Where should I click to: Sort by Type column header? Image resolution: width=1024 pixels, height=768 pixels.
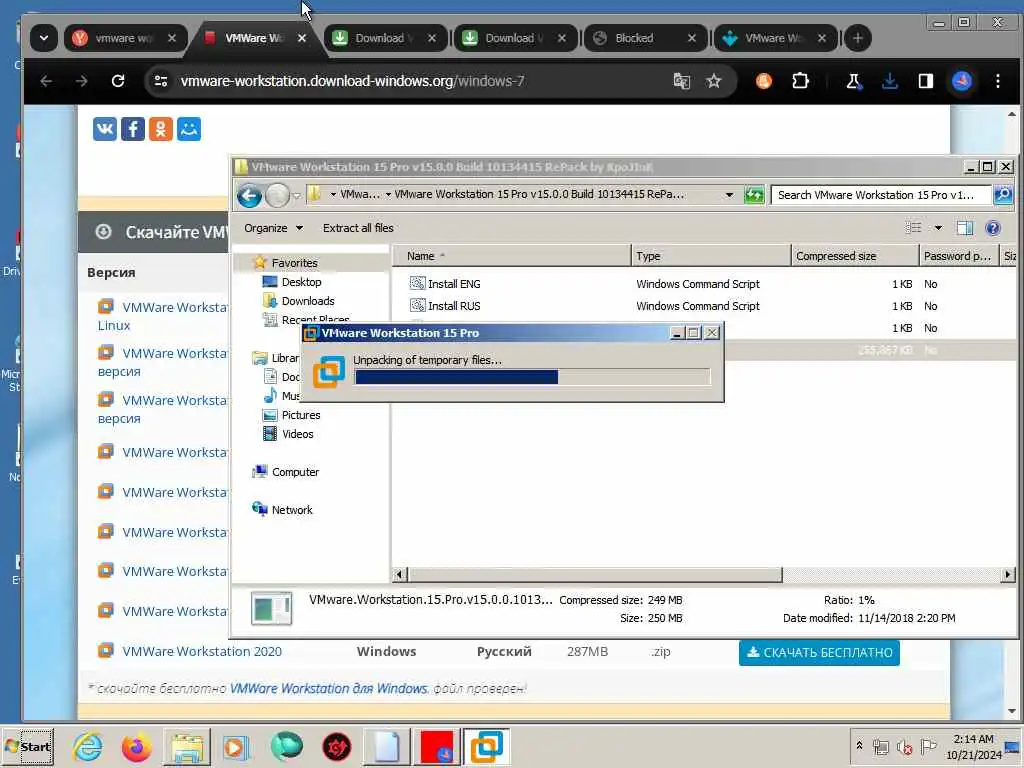711,256
